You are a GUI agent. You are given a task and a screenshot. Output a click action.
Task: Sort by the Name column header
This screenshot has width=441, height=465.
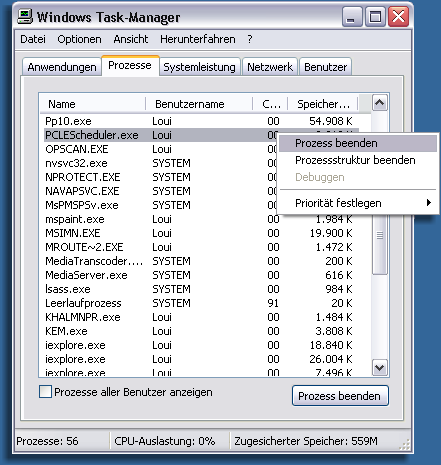coord(93,104)
